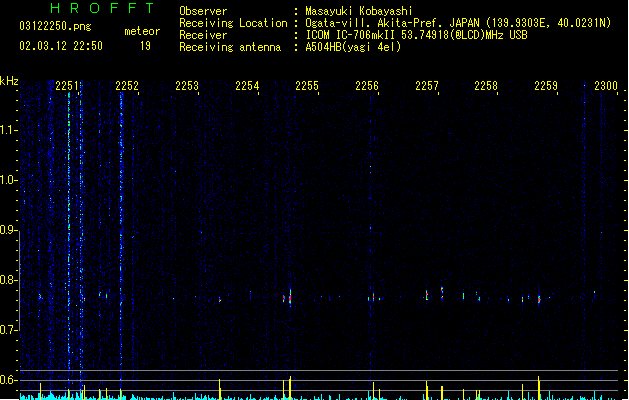
Task: Click the meteor echo just before 2257
Action: pyautogui.click(x=427, y=295)
